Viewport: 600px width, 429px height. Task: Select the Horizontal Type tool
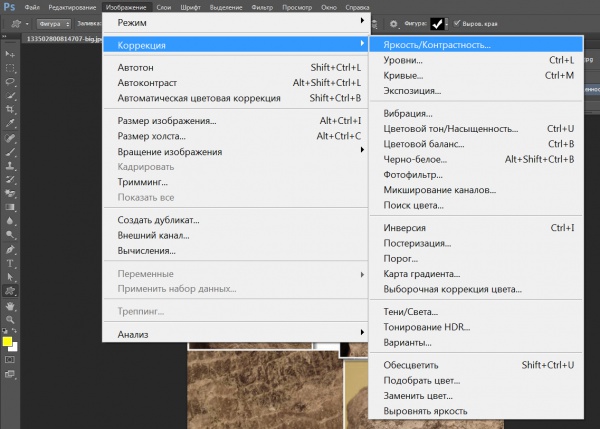[x=9, y=262]
